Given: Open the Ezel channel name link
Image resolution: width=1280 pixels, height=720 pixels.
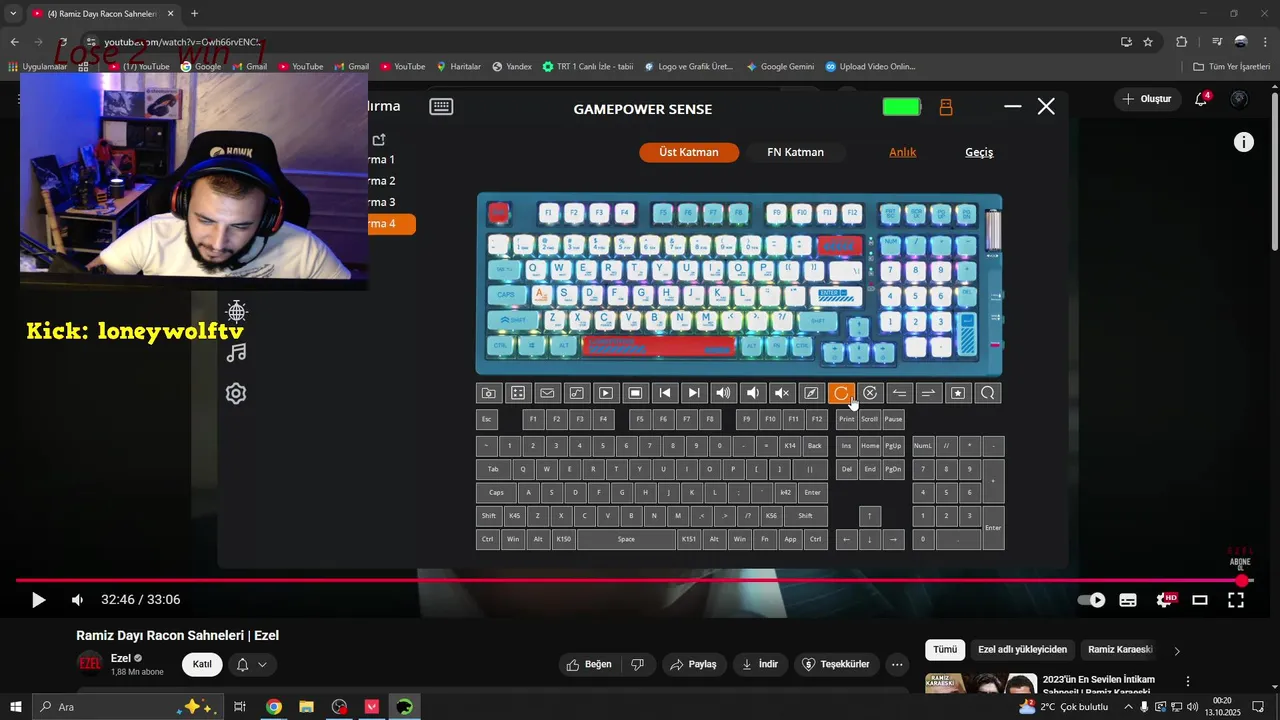Looking at the screenshot, I should point(121,658).
